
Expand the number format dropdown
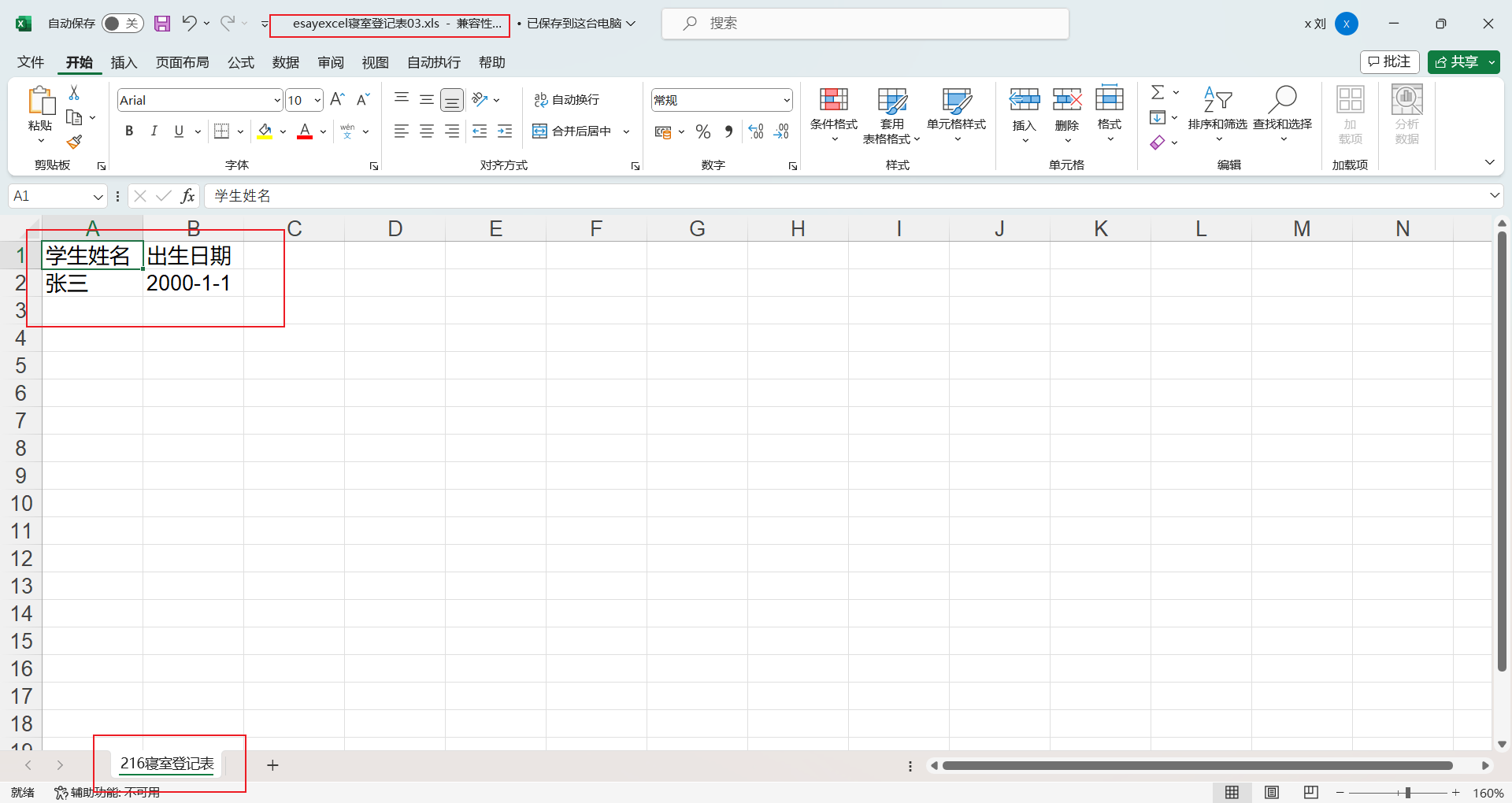point(786,101)
